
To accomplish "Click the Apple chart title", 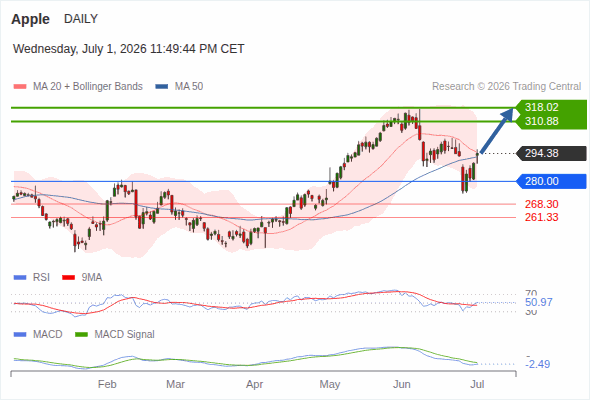I will [x=30, y=19].
